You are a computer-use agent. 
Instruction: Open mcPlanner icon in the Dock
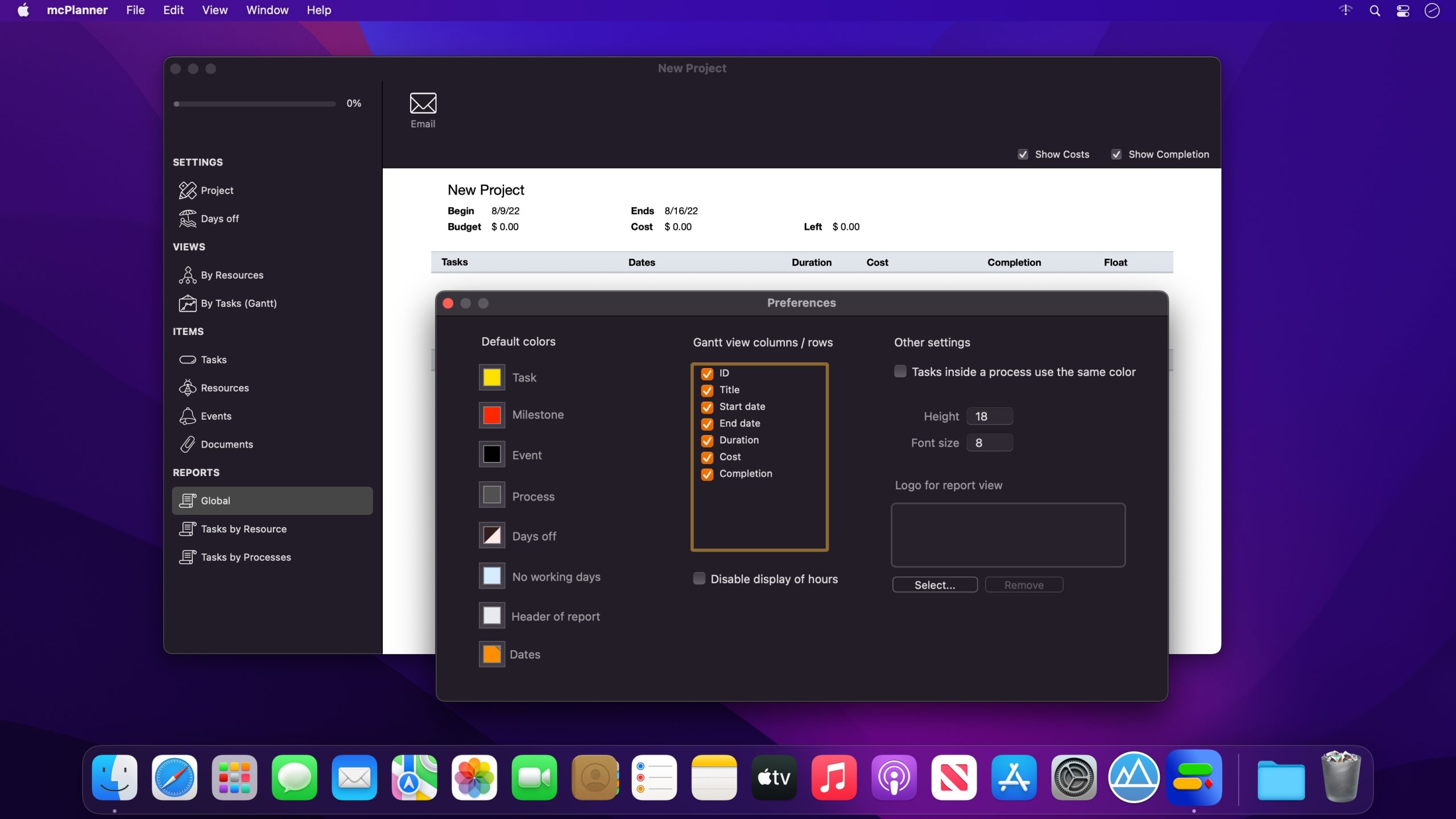[x=1193, y=777]
